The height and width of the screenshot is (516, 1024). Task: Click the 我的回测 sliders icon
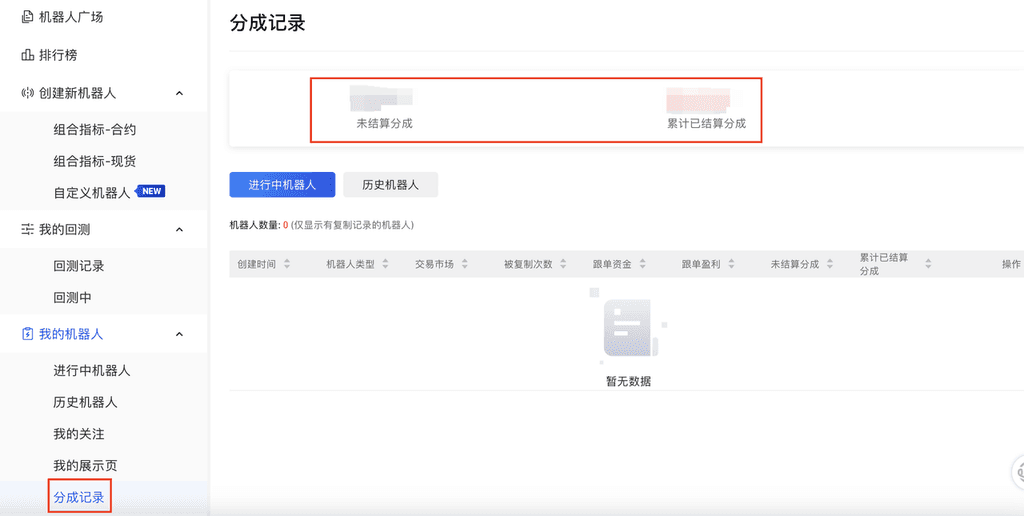tap(27, 229)
